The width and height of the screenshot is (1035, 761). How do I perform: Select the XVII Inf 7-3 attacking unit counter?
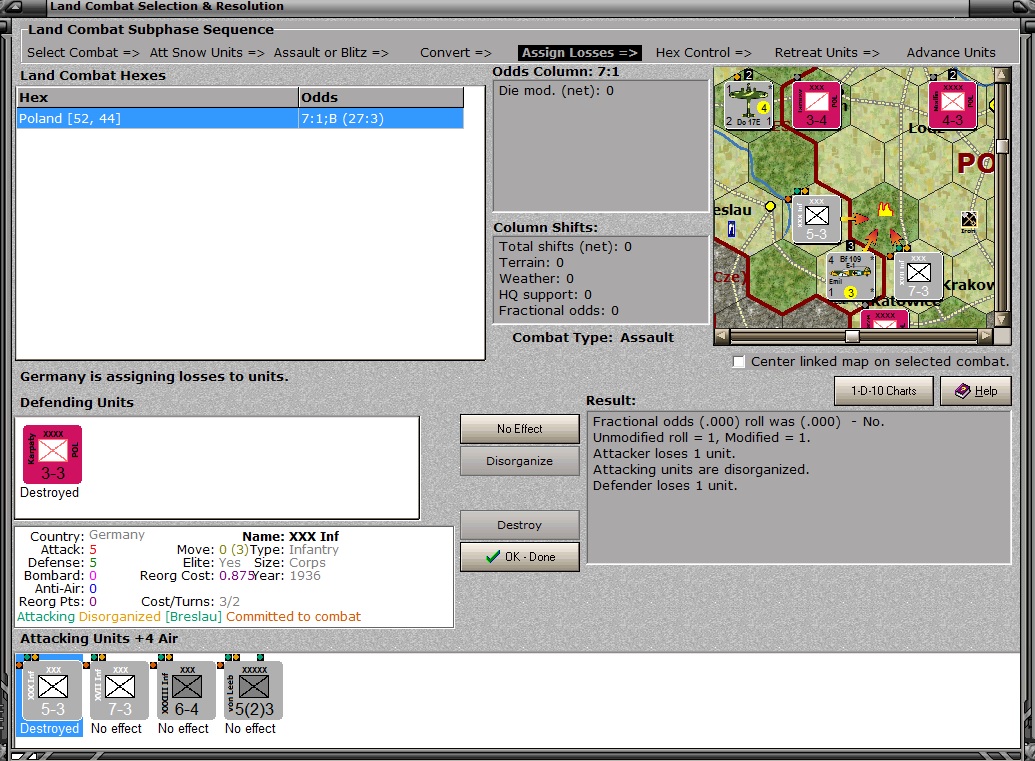119,690
